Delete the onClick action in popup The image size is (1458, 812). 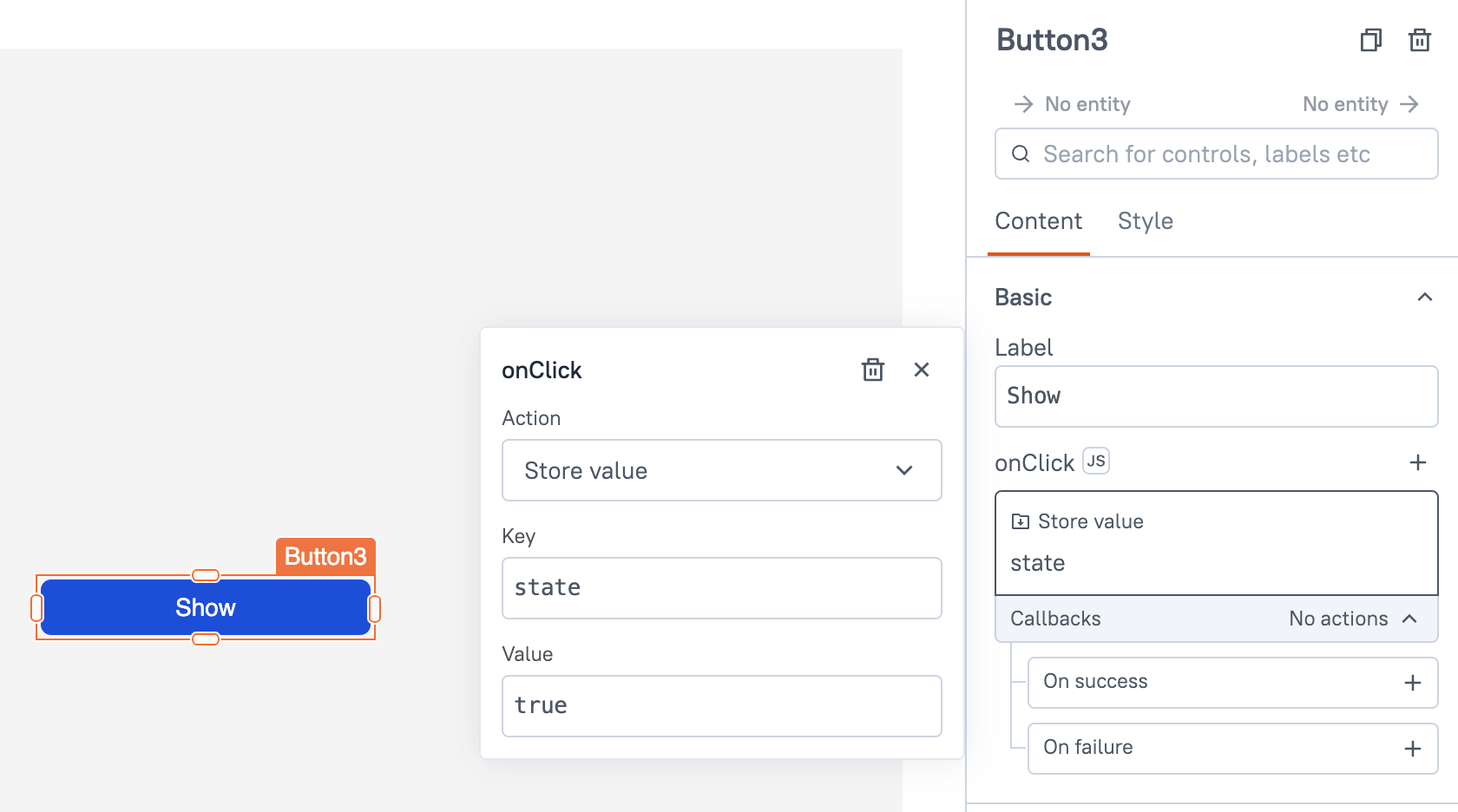872,370
